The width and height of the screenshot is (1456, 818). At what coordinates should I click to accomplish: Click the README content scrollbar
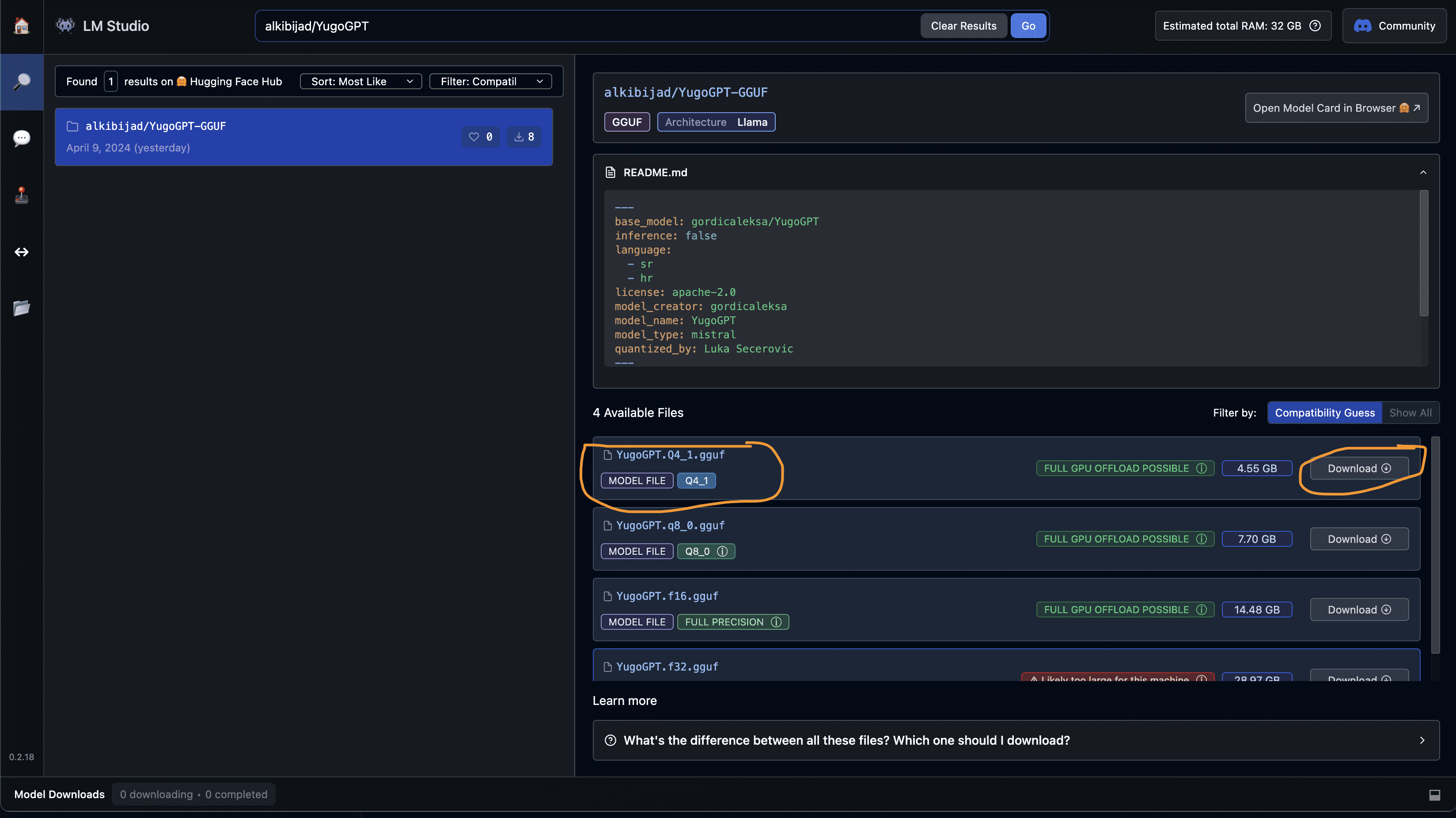[x=1424, y=253]
